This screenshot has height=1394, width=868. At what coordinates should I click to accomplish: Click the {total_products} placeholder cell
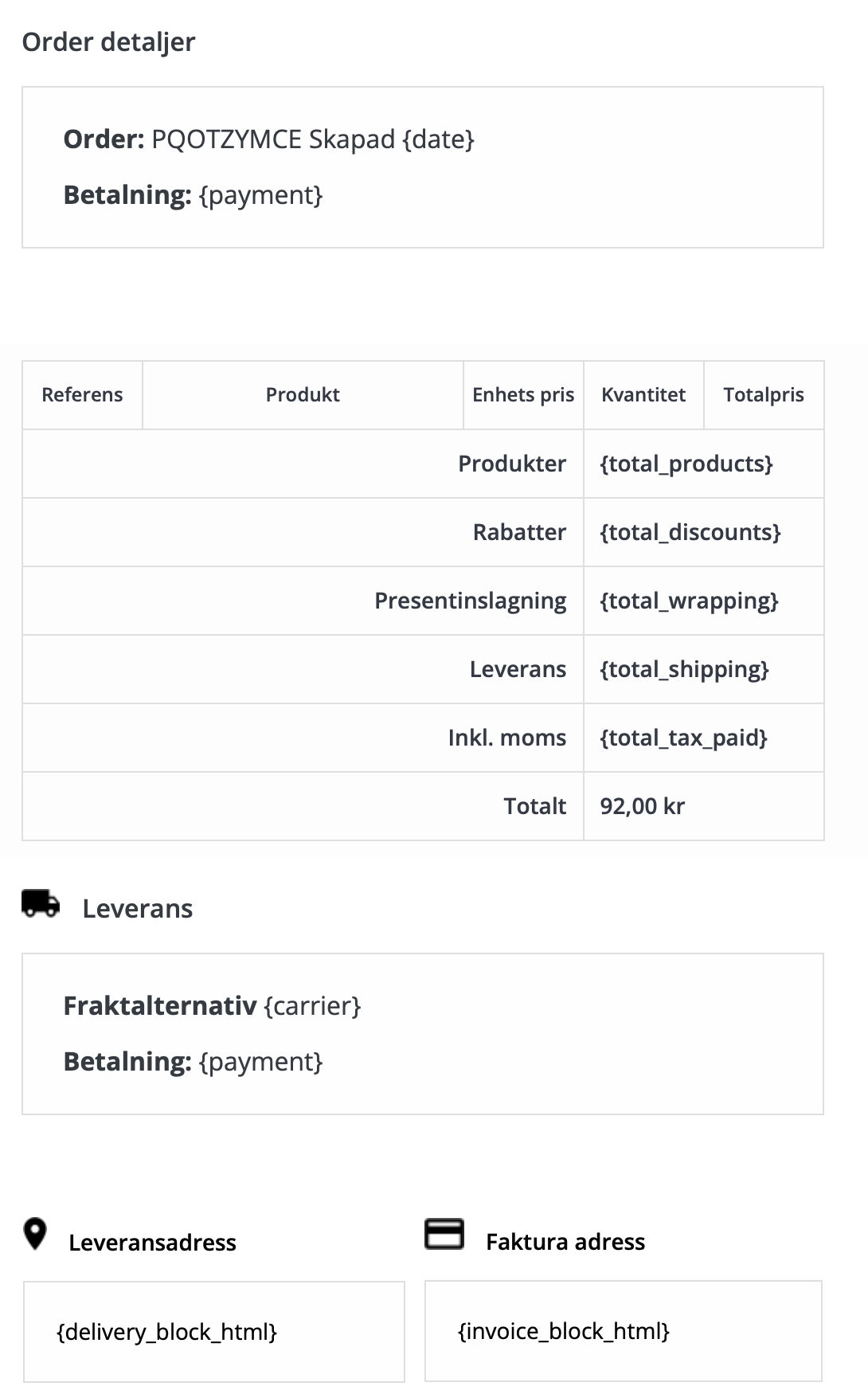coord(686,464)
